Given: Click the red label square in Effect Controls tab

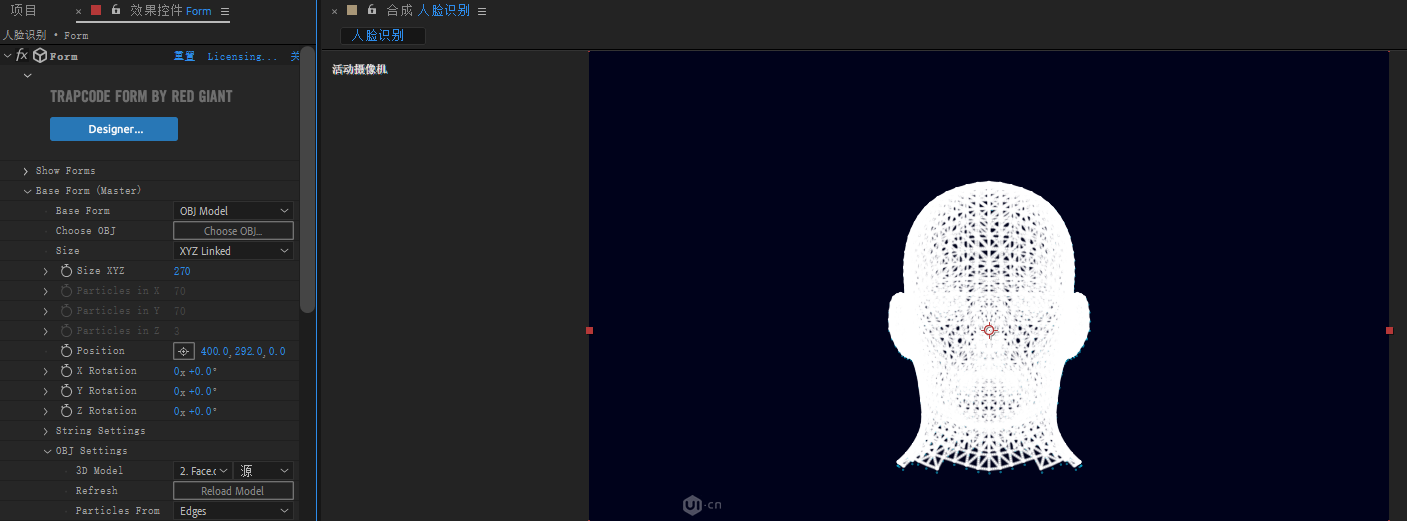Looking at the screenshot, I should point(96,10).
